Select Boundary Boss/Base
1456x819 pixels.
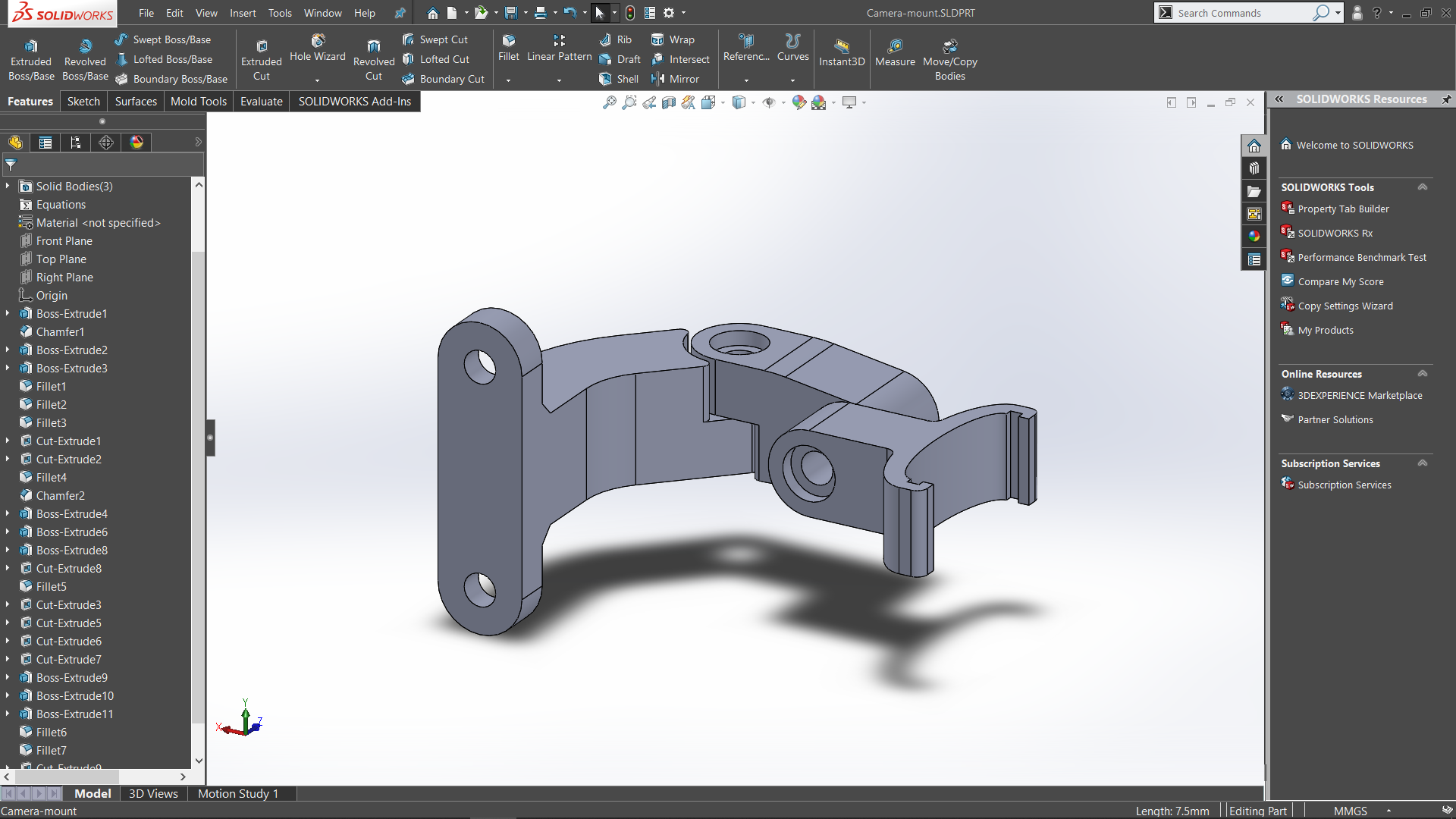click(171, 79)
